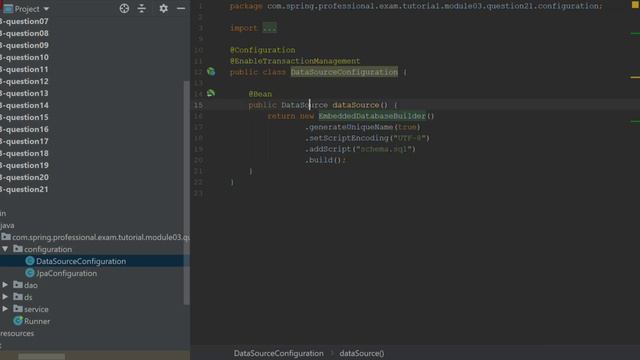The width and height of the screenshot is (640, 360).
Task: Select question19 module in project tree
Action: [x=24, y=165]
